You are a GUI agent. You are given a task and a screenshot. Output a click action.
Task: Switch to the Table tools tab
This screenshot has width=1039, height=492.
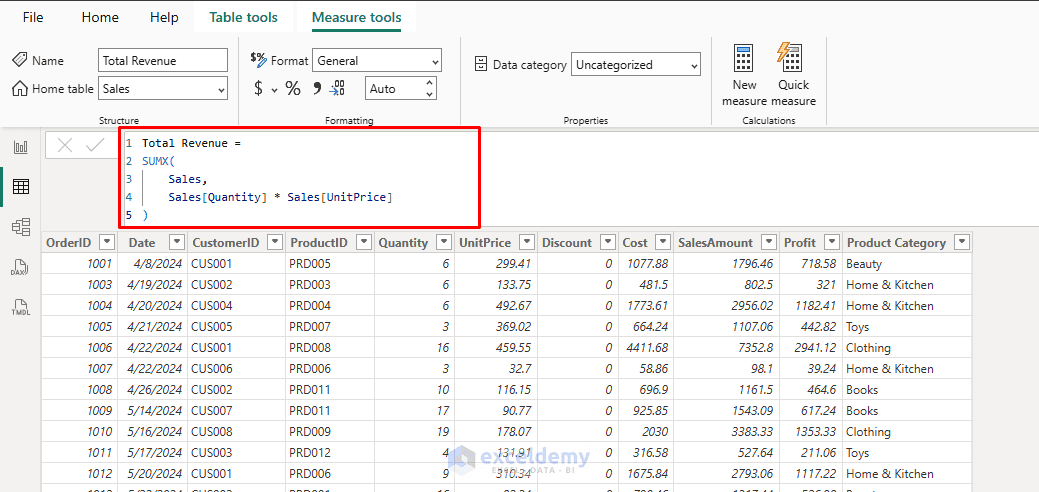(x=243, y=17)
